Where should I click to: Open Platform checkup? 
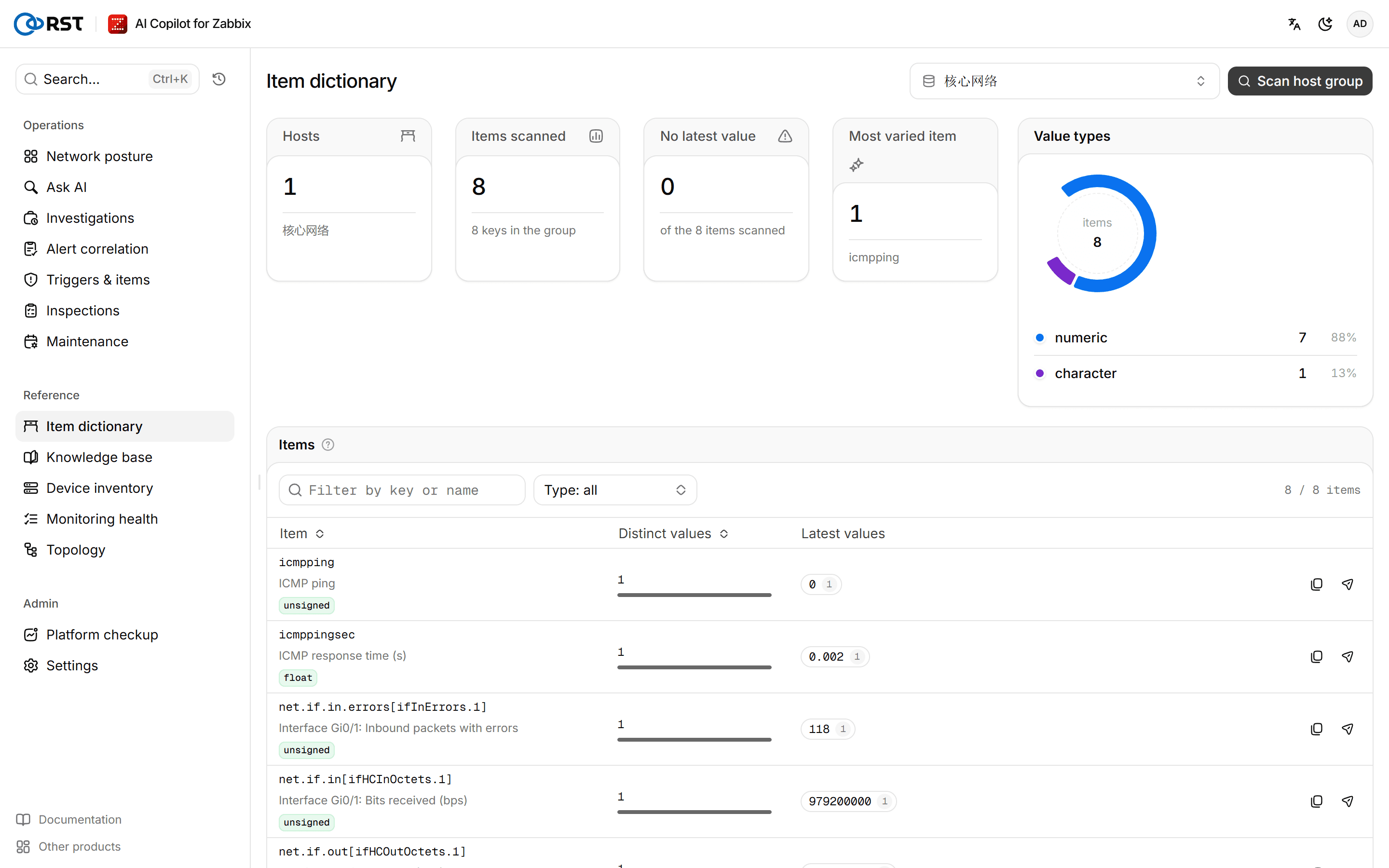124,635
